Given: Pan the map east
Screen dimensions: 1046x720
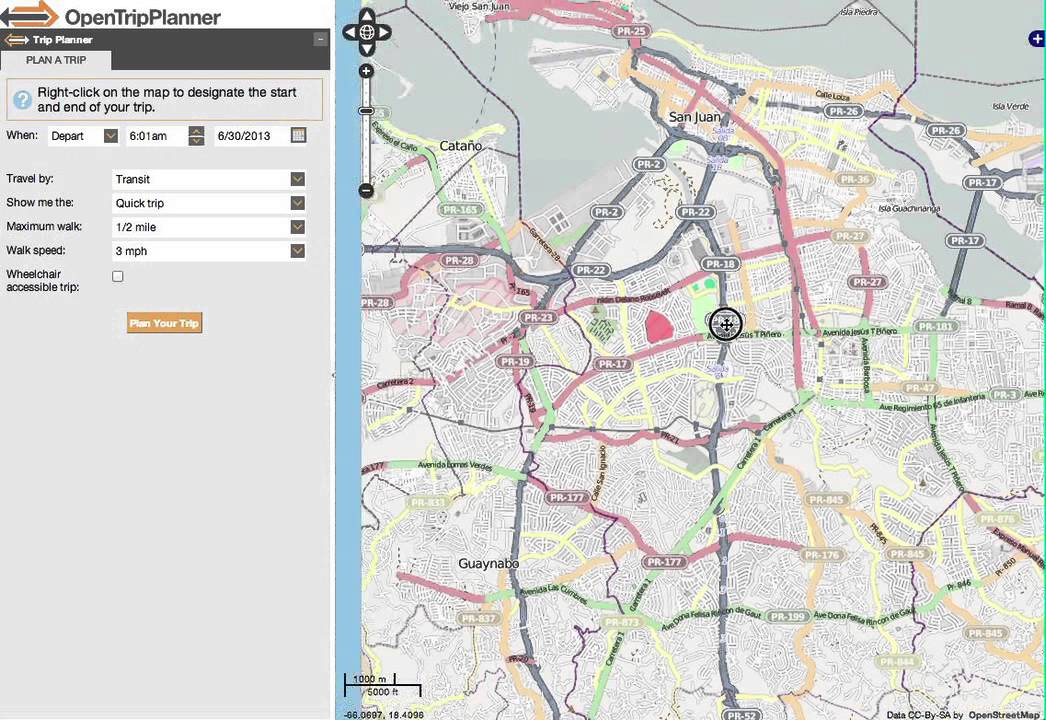Looking at the screenshot, I should [384, 32].
